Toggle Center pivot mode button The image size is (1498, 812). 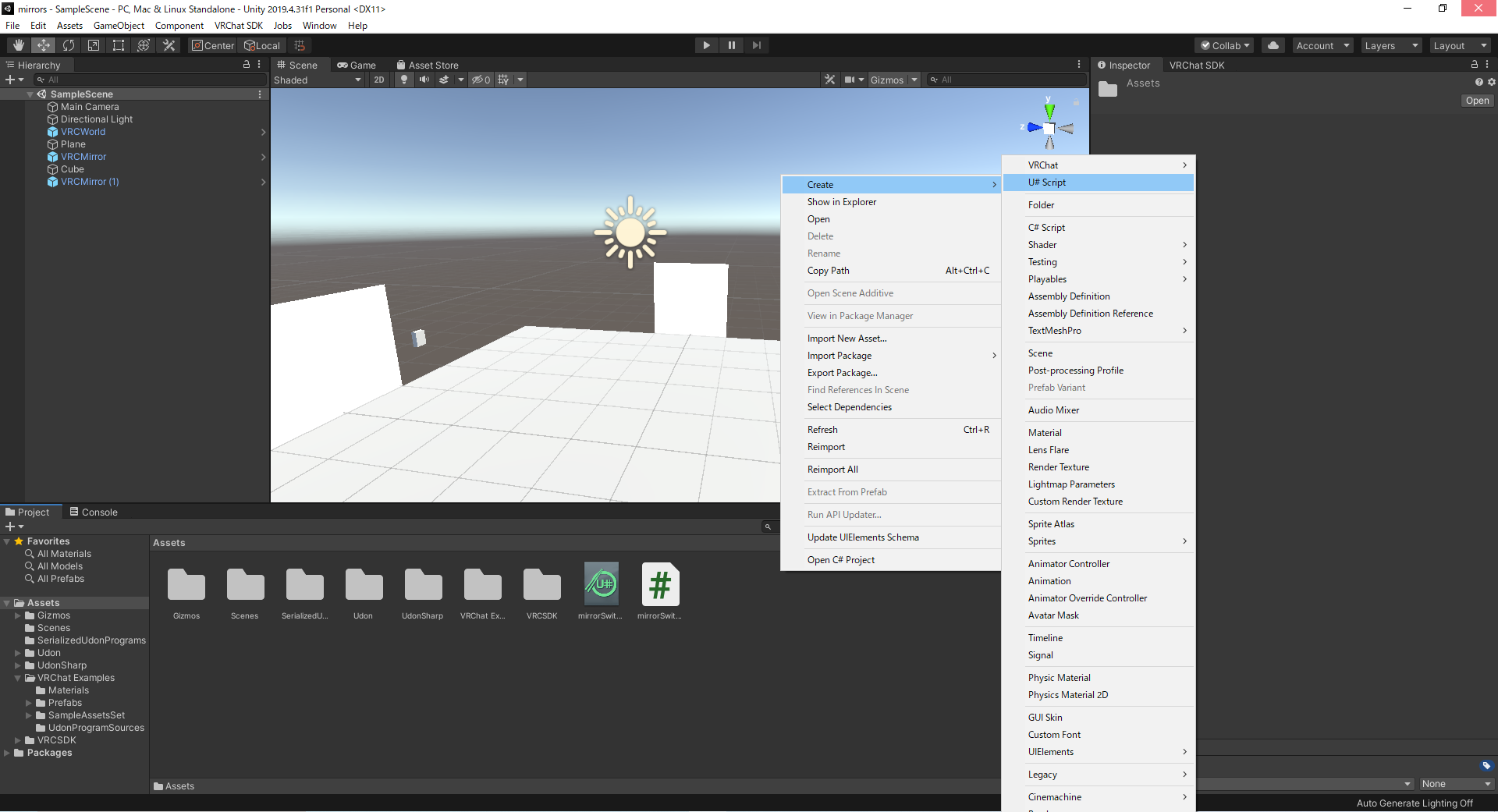[x=213, y=45]
